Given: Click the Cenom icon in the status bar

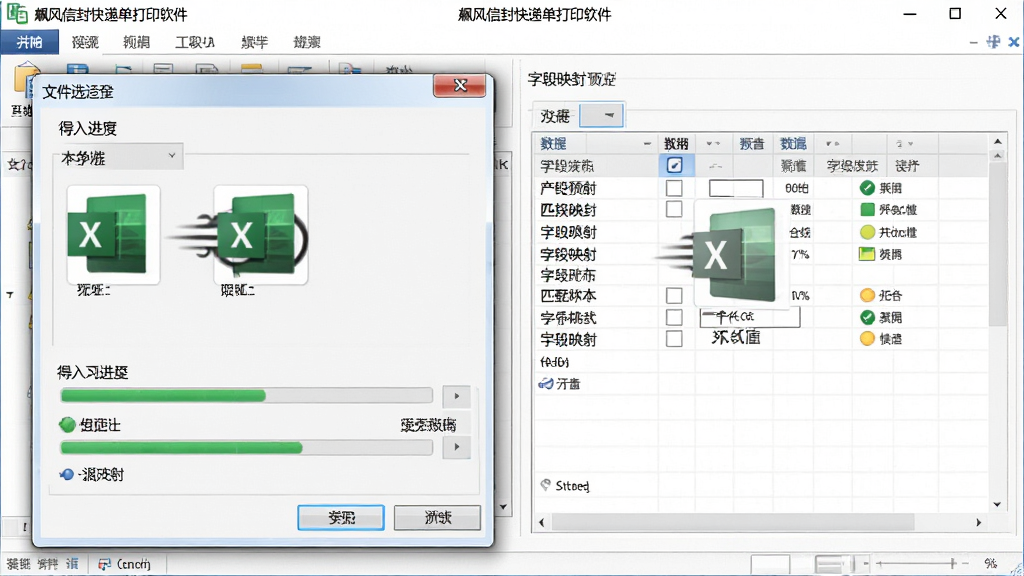Looking at the screenshot, I should coord(104,564).
